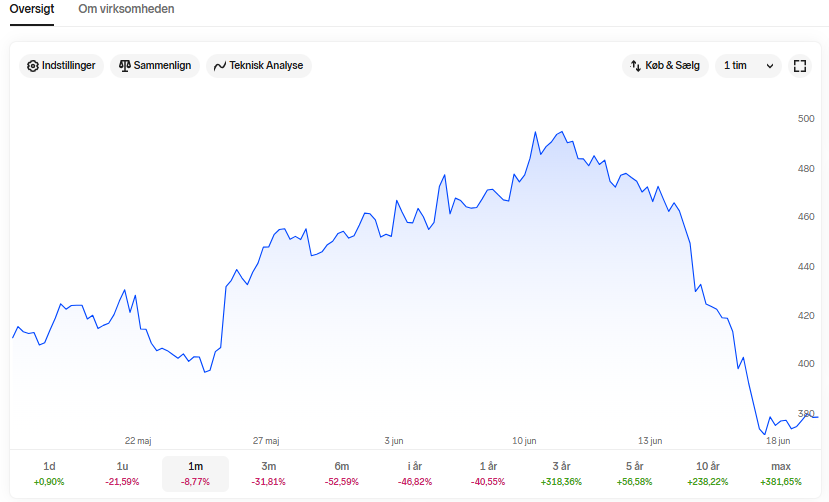829x502 pixels.
Task: Click the Køb & Sælg arrows icon
Action: [635, 66]
